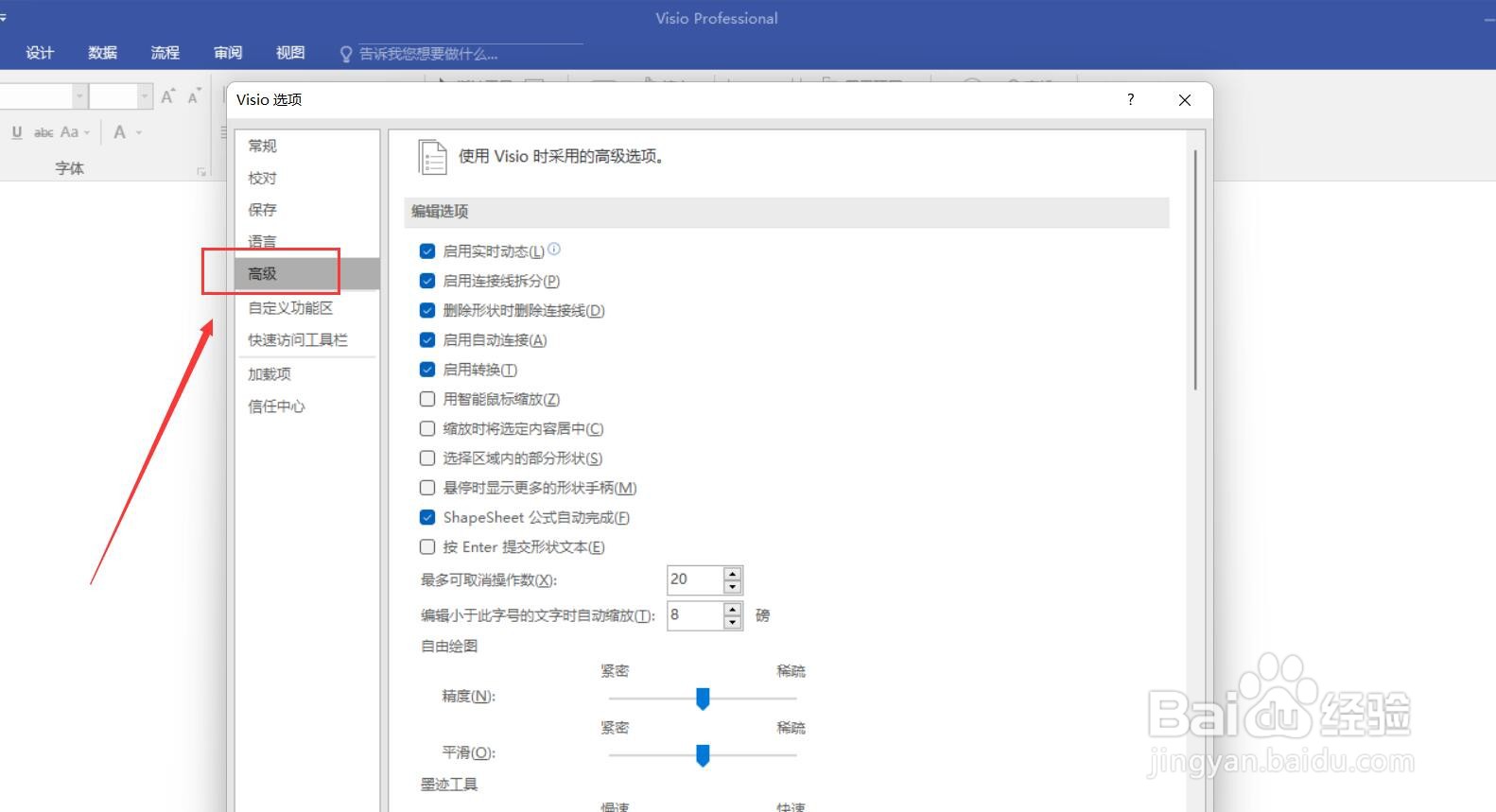Select 校对 options category

pyautogui.click(x=306, y=178)
